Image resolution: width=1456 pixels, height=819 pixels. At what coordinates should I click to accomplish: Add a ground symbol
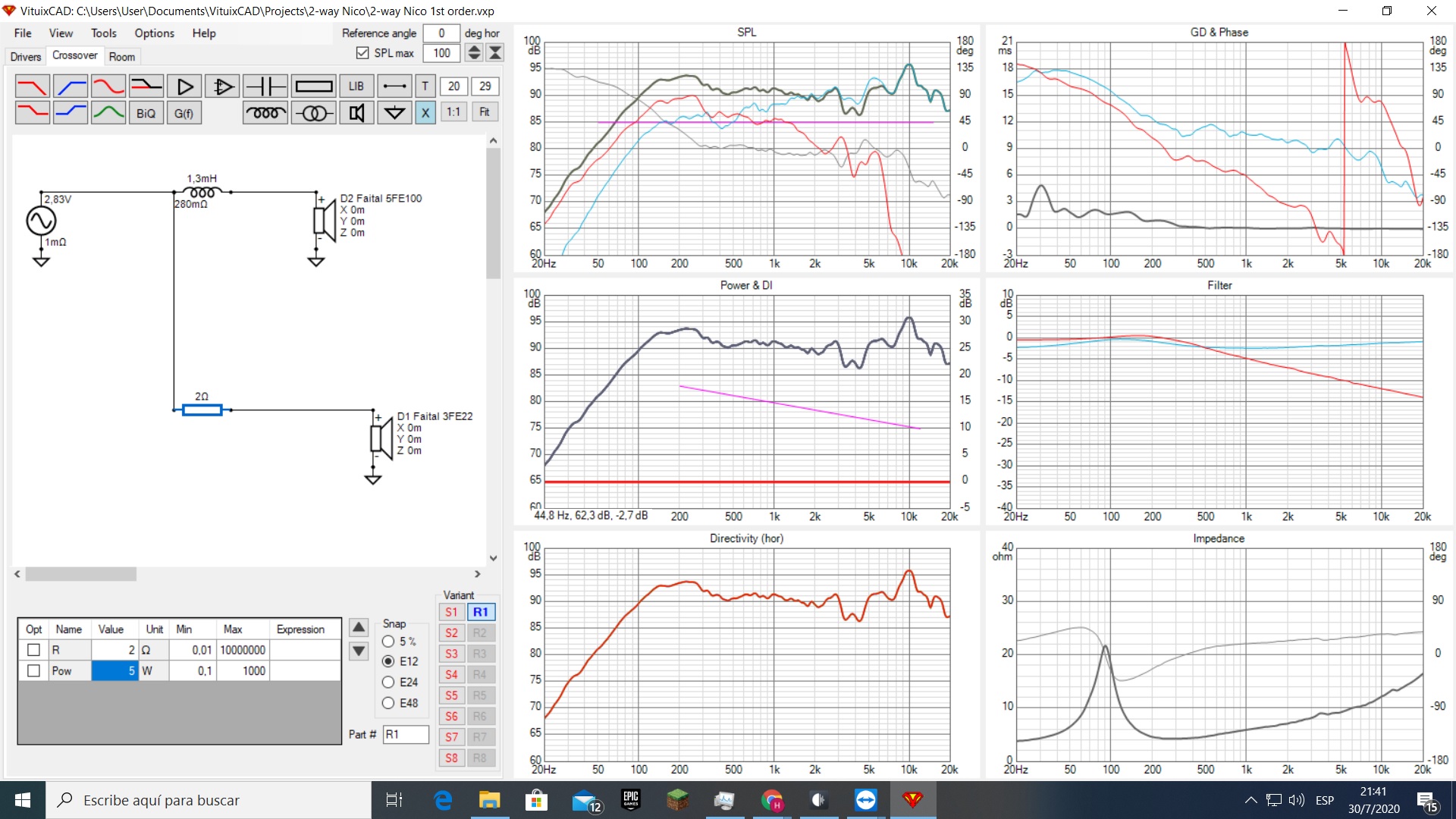394,113
